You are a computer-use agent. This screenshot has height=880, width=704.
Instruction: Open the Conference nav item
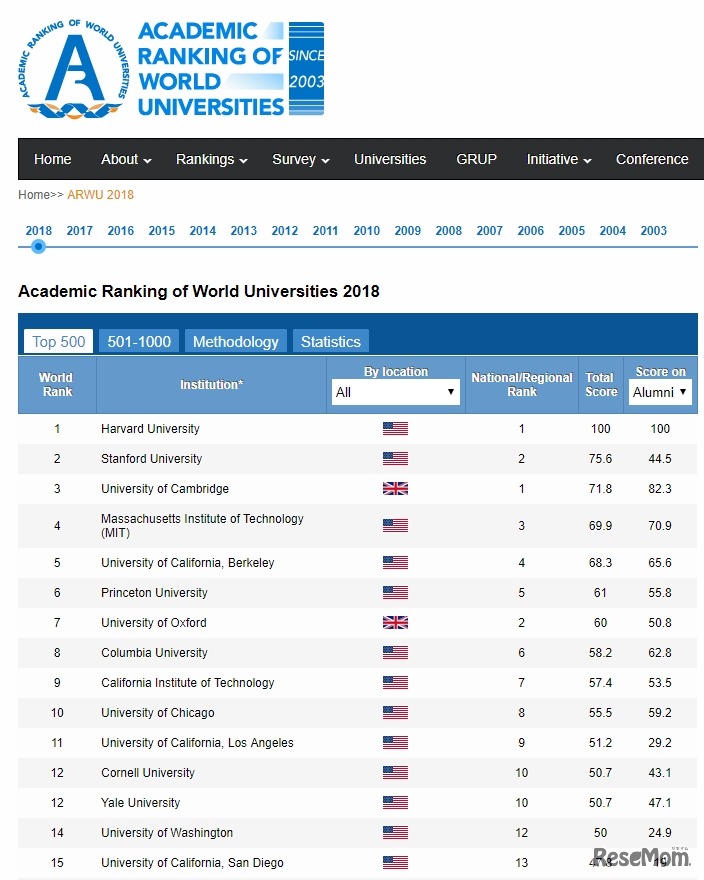click(652, 159)
